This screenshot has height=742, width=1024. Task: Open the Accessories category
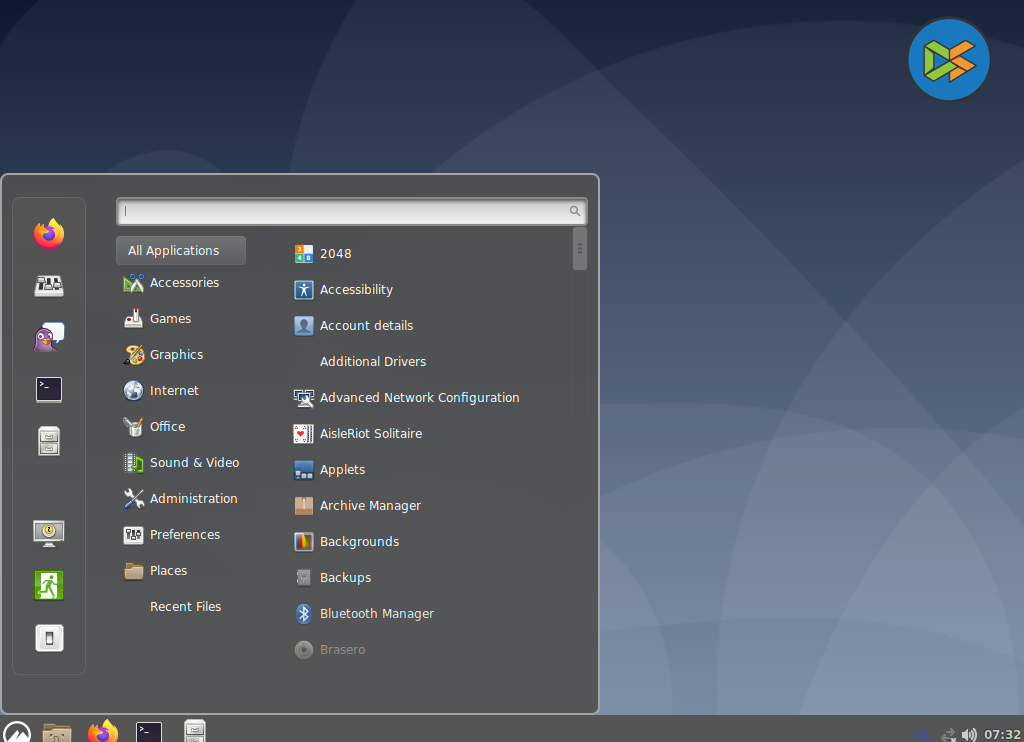coord(184,283)
